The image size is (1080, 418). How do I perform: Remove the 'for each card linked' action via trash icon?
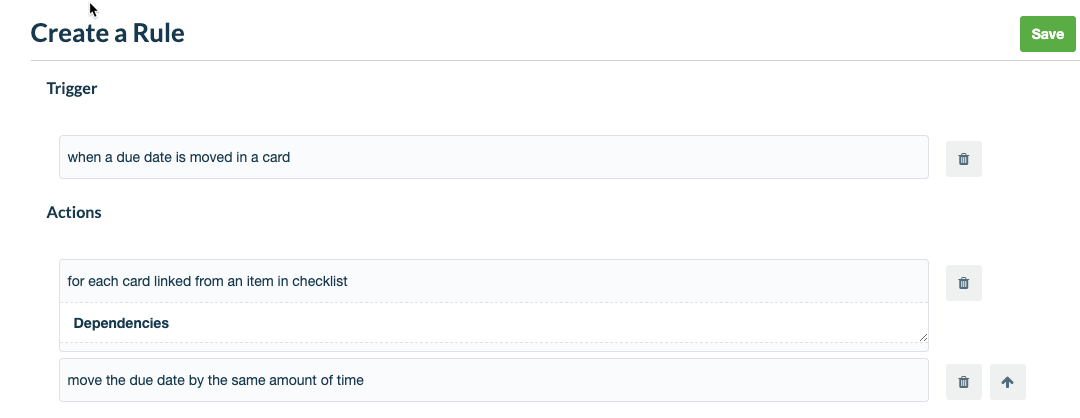pyautogui.click(x=963, y=283)
